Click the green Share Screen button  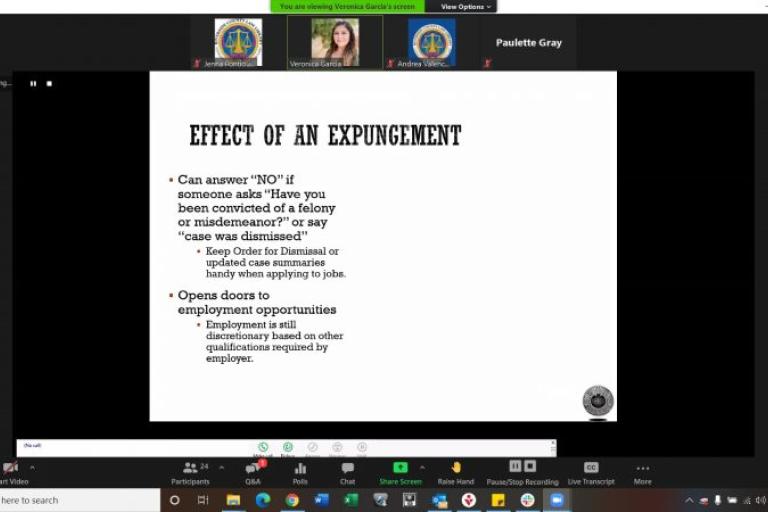point(400,472)
